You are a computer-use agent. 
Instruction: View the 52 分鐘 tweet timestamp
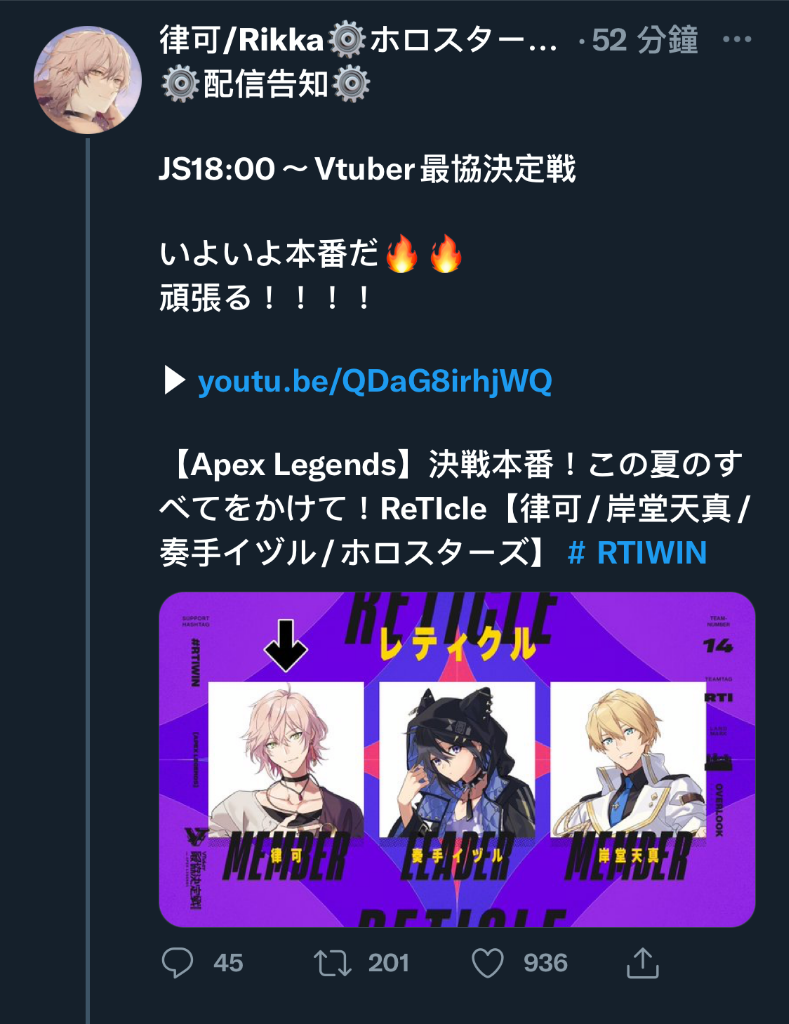(x=645, y=40)
